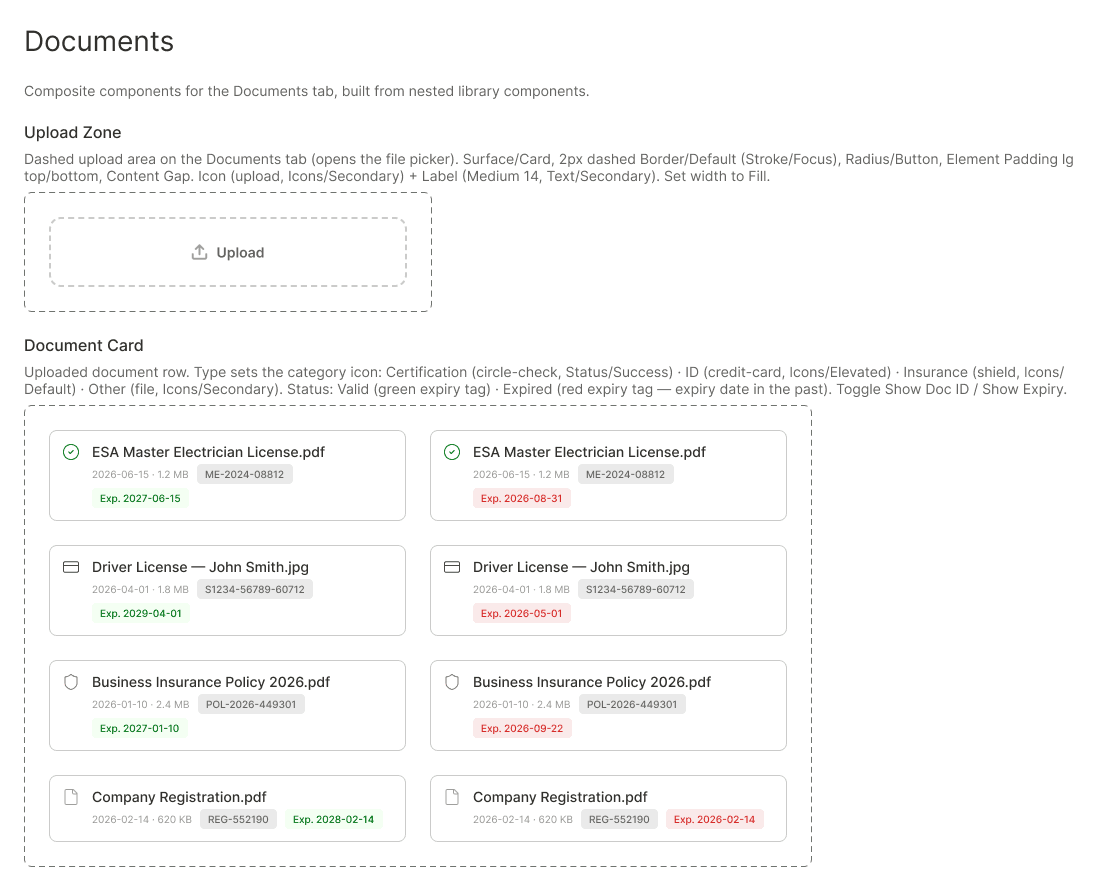
Task: Click the shield icon on the card expiring 2026-09-22
Action: [x=452, y=682]
